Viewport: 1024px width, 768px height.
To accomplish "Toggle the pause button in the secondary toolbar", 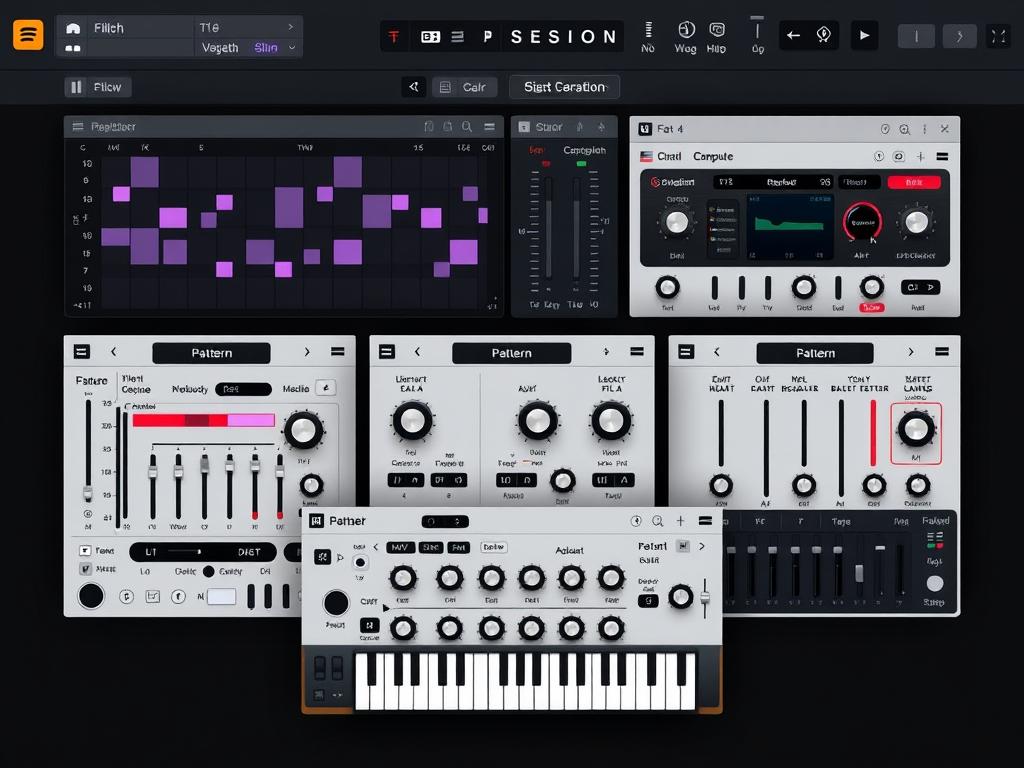I will [77, 87].
